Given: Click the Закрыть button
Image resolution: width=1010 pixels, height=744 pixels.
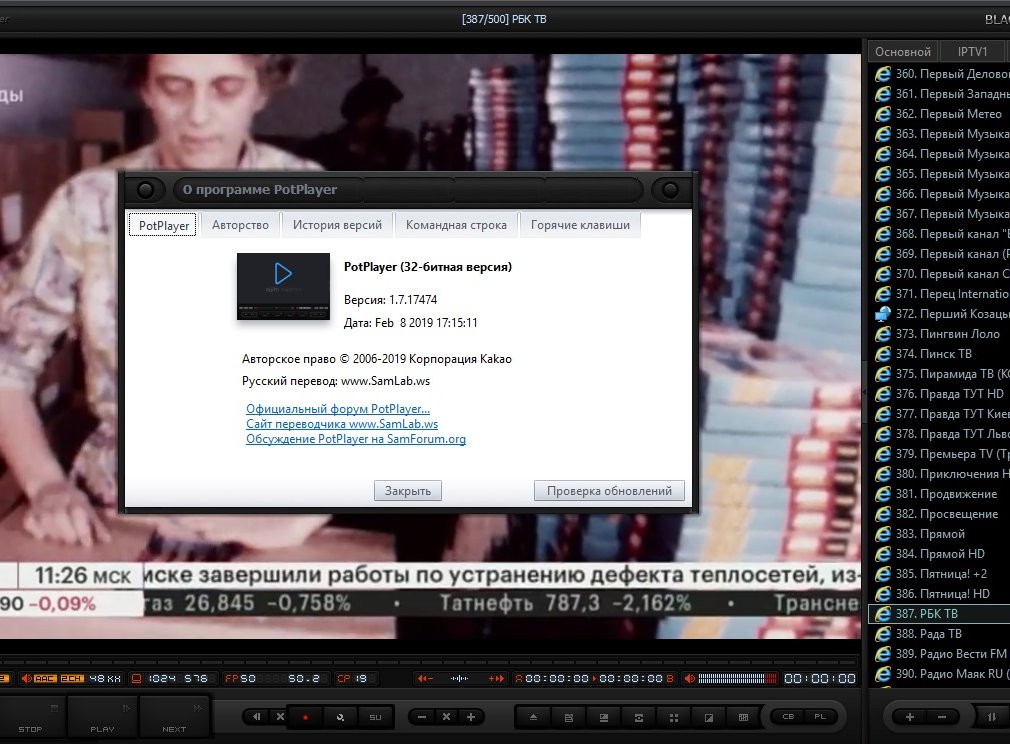Looking at the screenshot, I should (408, 491).
